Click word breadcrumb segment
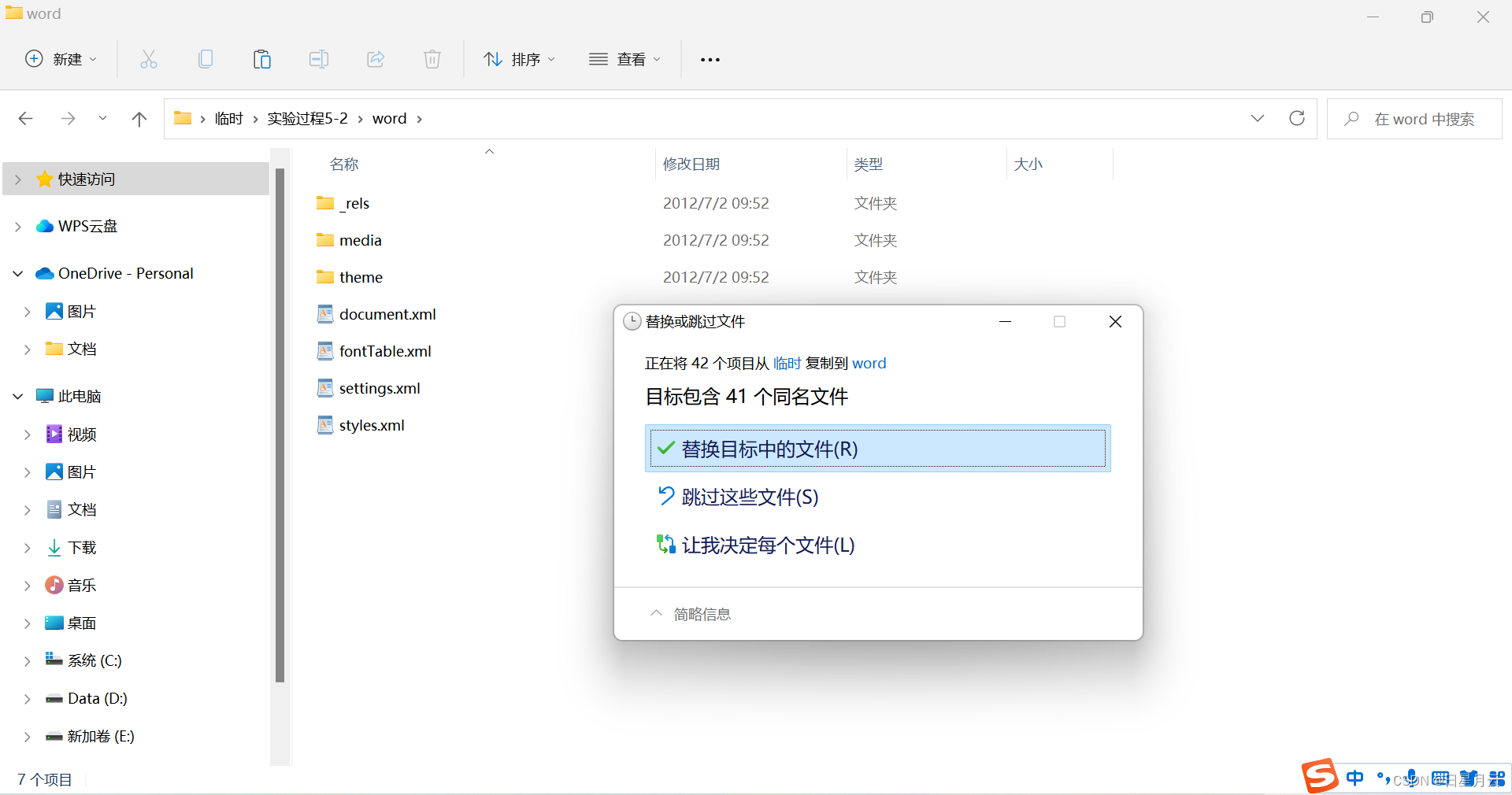The image size is (1512, 795). [390, 119]
